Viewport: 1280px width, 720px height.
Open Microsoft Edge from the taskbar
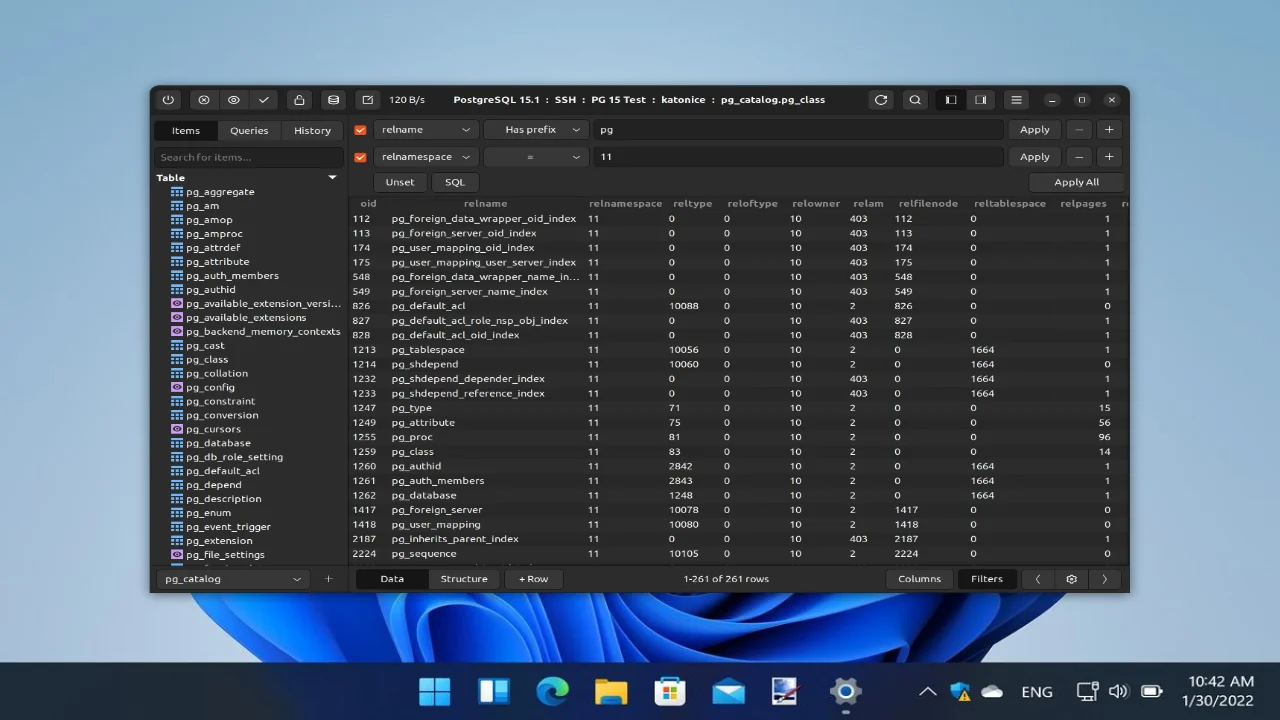552,691
